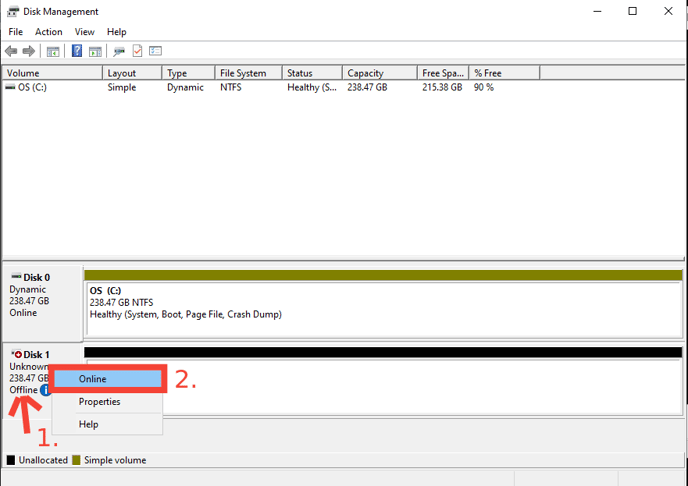Click the 'Offline' status text of Disk 1
The height and width of the screenshot is (486, 688).
23,390
